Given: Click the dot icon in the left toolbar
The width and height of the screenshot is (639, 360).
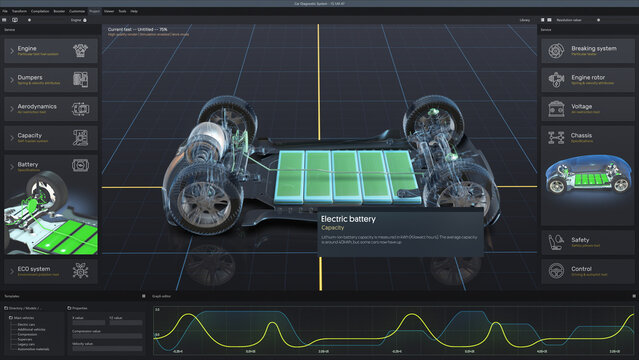Looking at the screenshot, I should point(29,20).
